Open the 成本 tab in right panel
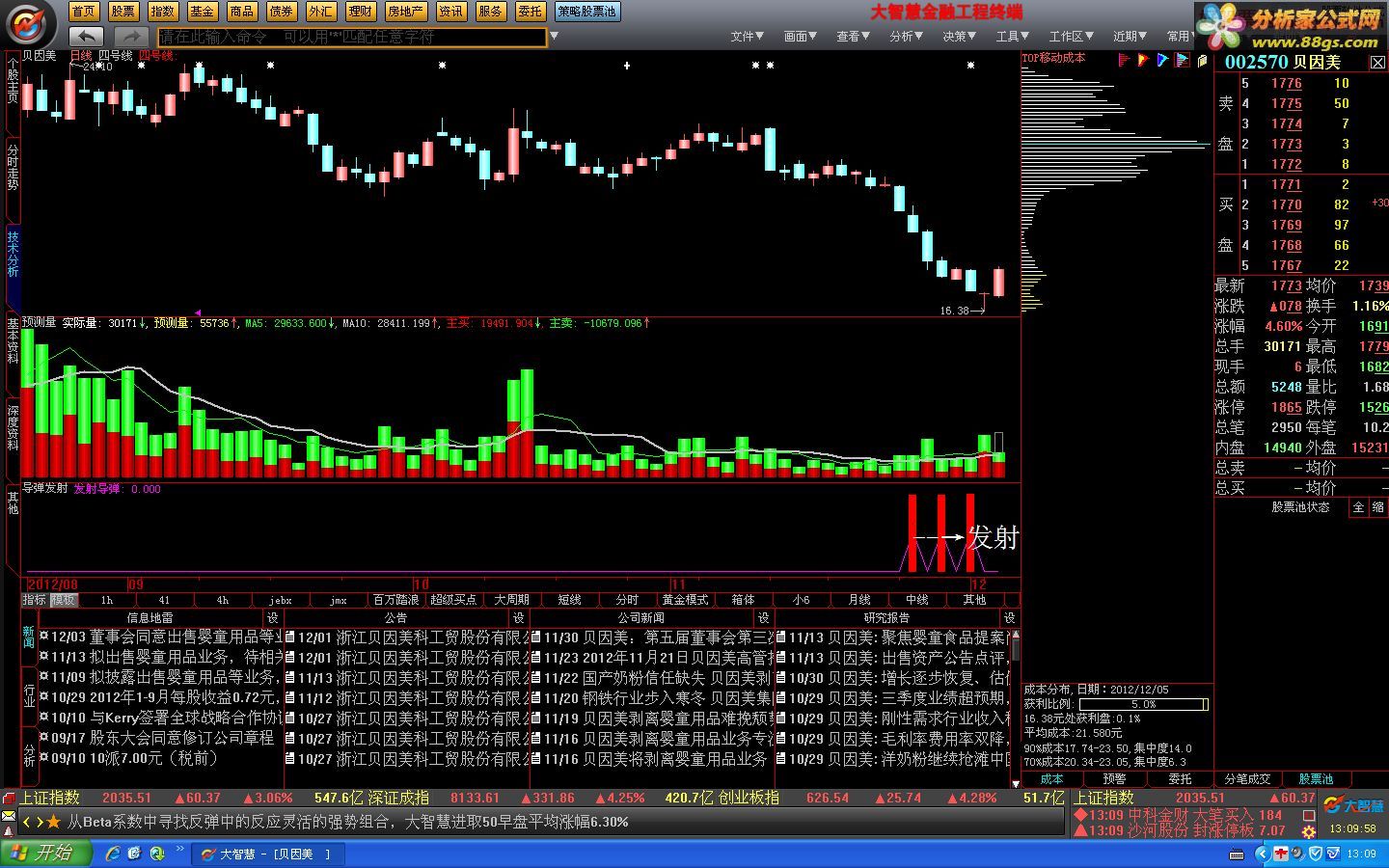 click(x=1051, y=779)
